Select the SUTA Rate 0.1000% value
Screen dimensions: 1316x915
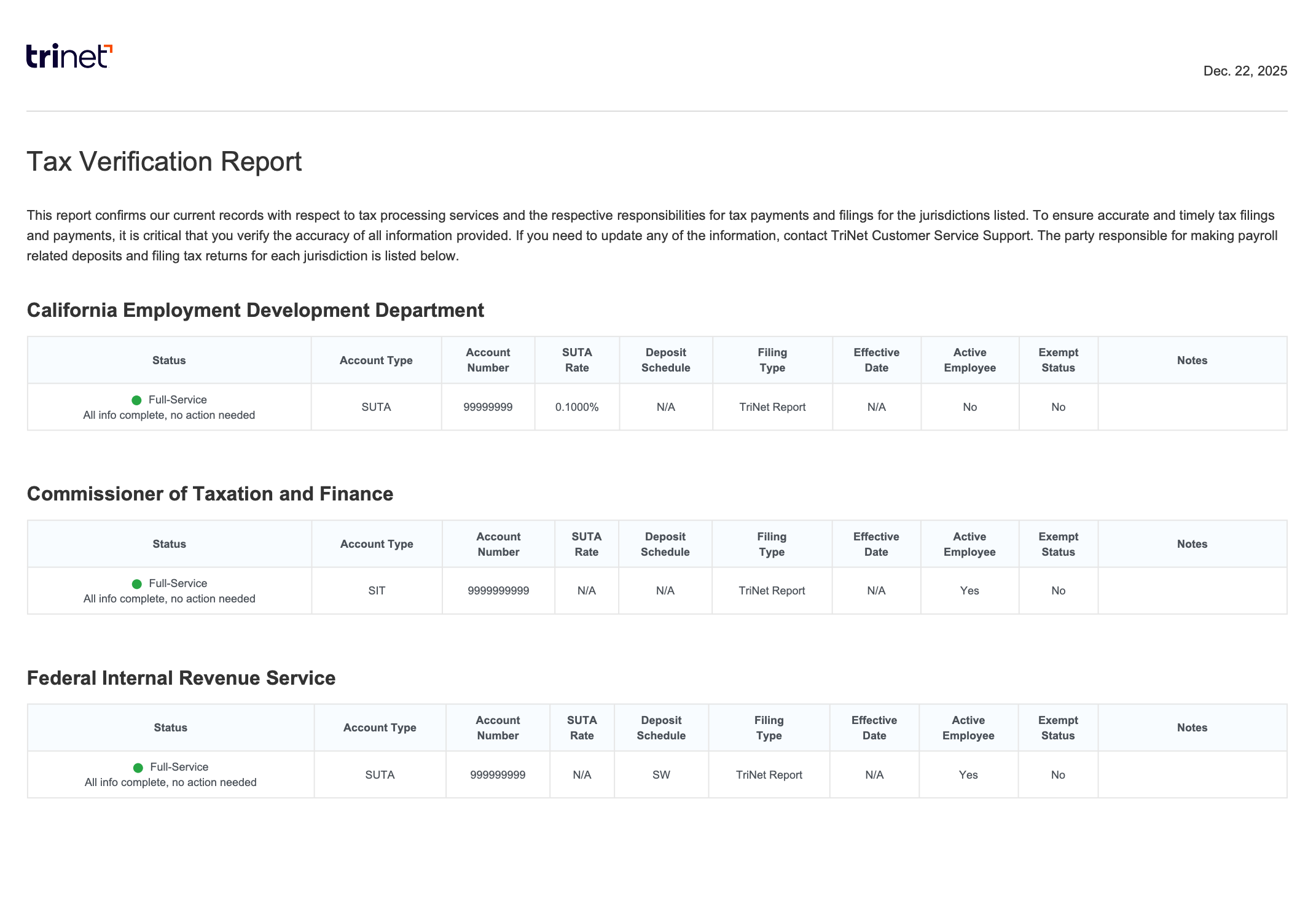[x=578, y=407]
